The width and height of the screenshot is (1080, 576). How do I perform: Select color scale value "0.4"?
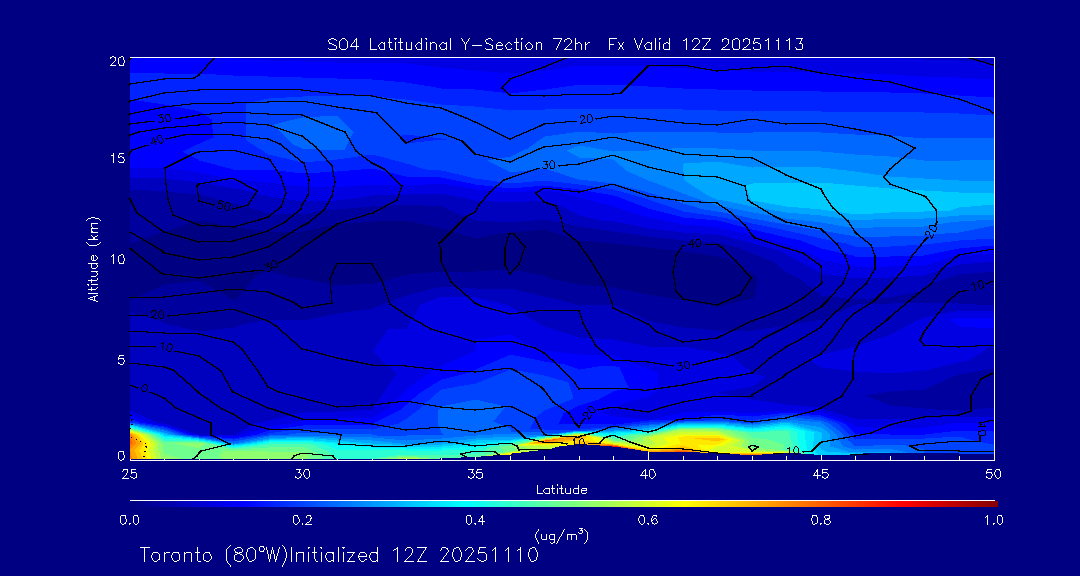476,520
